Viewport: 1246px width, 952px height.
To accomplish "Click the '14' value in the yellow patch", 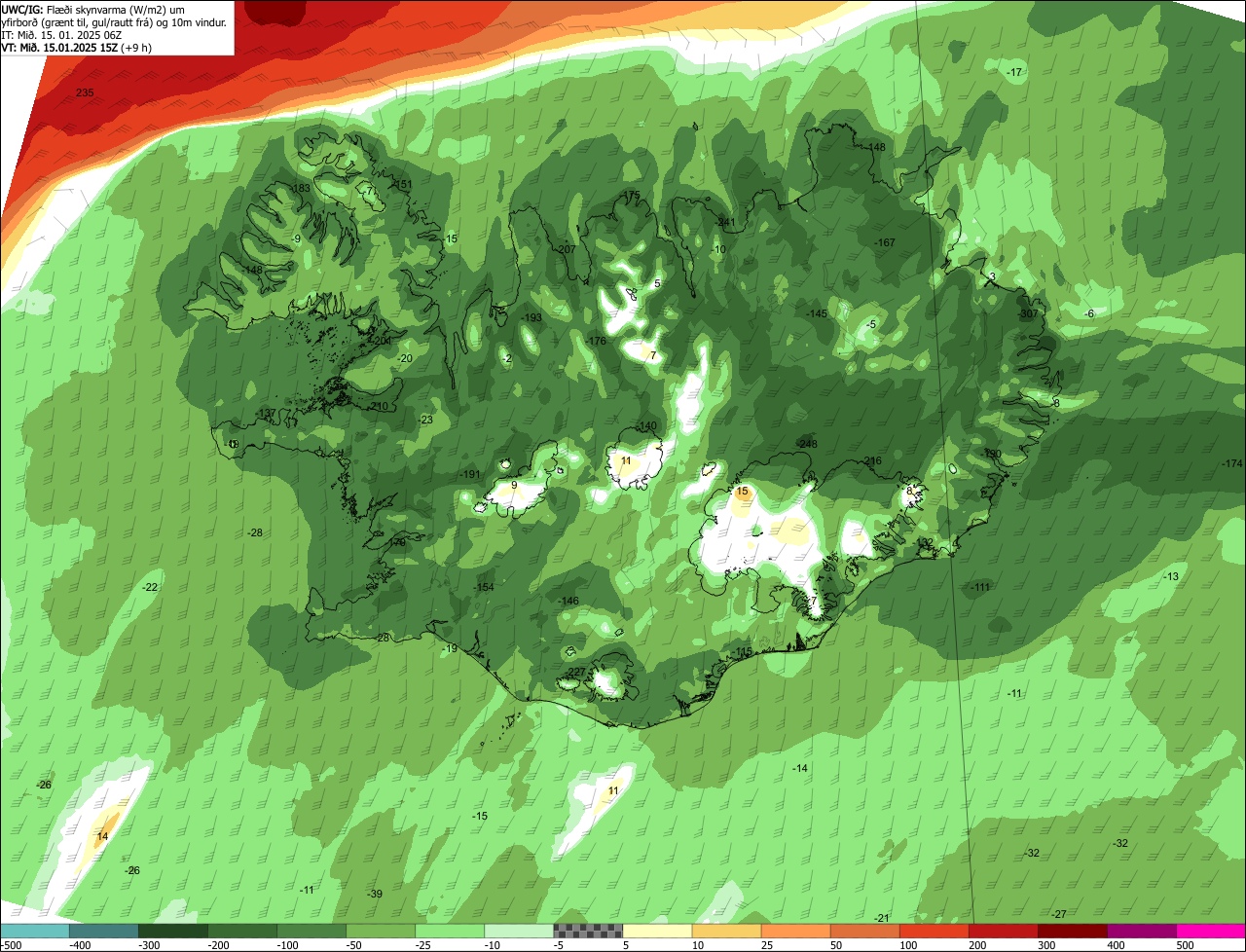I will (102, 837).
